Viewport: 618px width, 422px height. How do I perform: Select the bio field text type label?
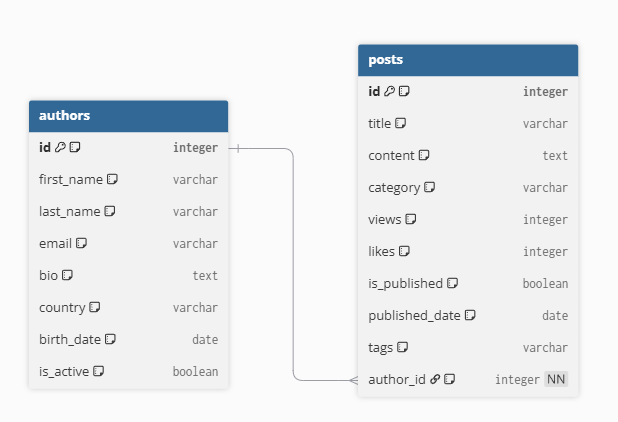(205, 275)
